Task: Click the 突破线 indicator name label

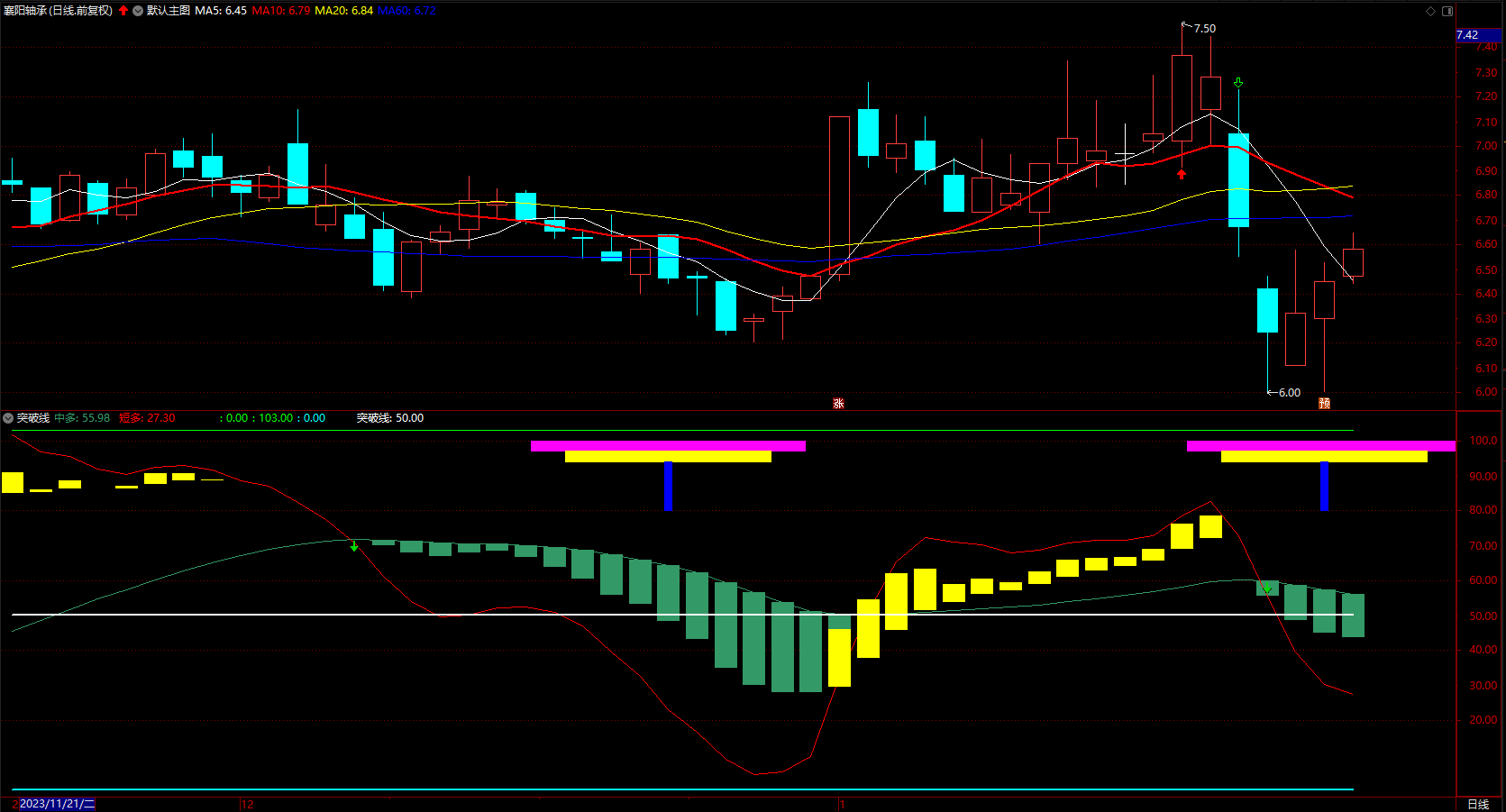Action: [x=33, y=418]
